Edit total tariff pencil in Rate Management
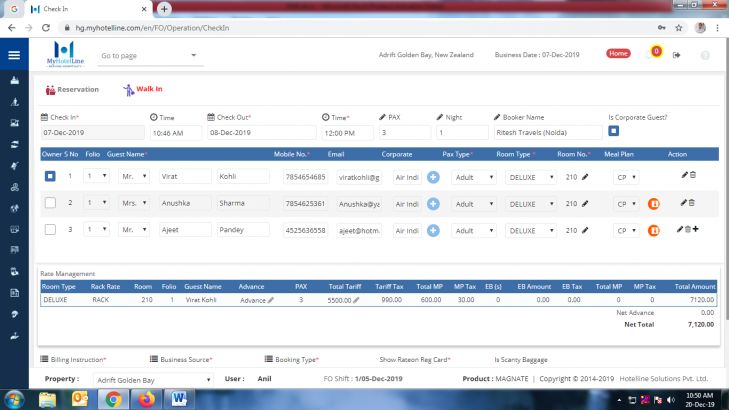The width and height of the screenshot is (729, 410). tap(356, 300)
